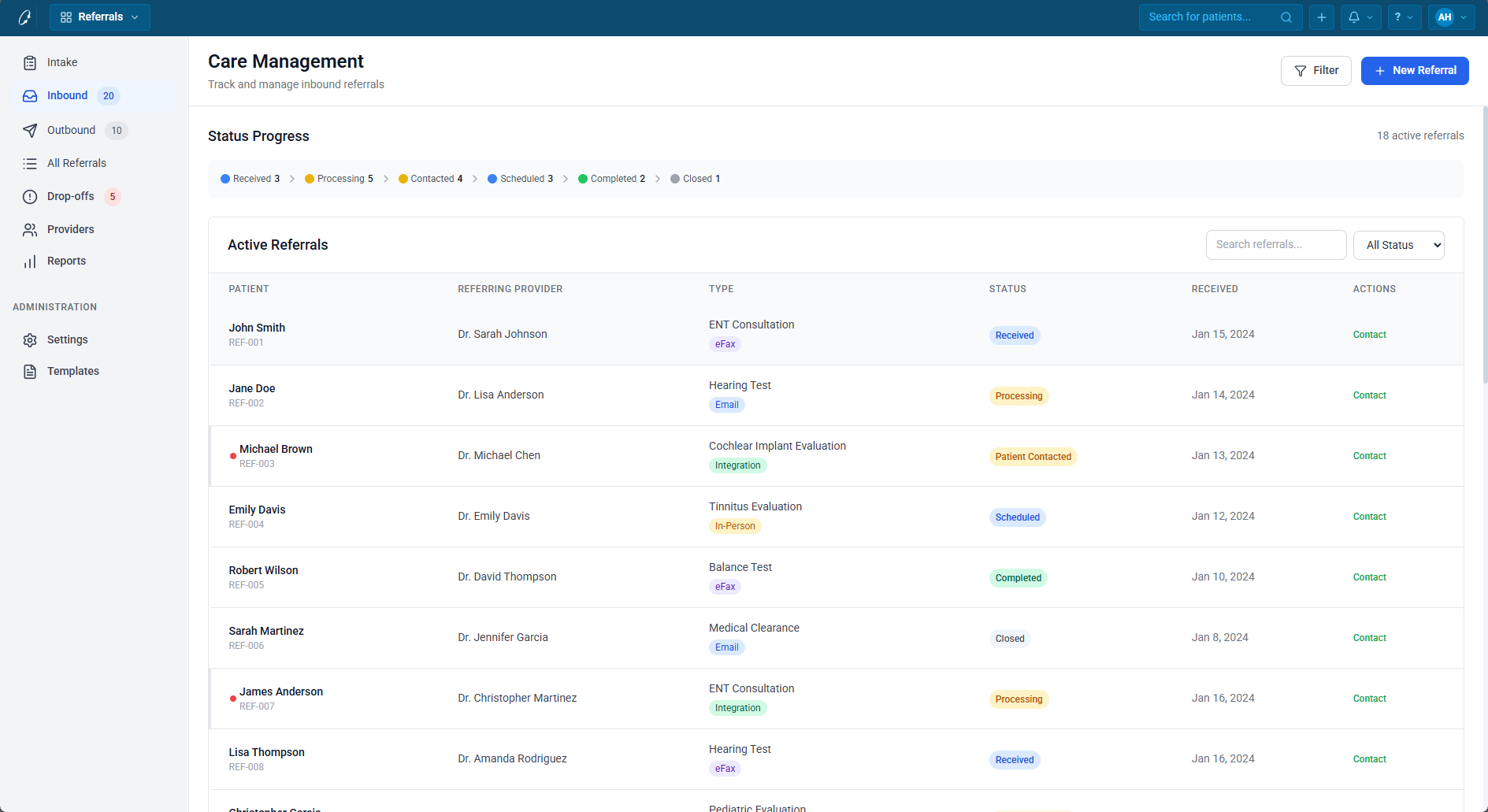Image resolution: width=1488 pixels, height=812 pixels.
Task: Click the search magnifier icon
Action: pos(1286,17)
